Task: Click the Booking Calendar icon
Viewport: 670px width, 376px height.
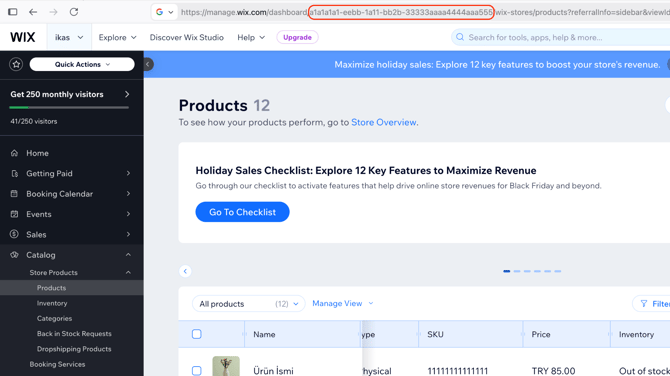Action: [x=15, y=194]
